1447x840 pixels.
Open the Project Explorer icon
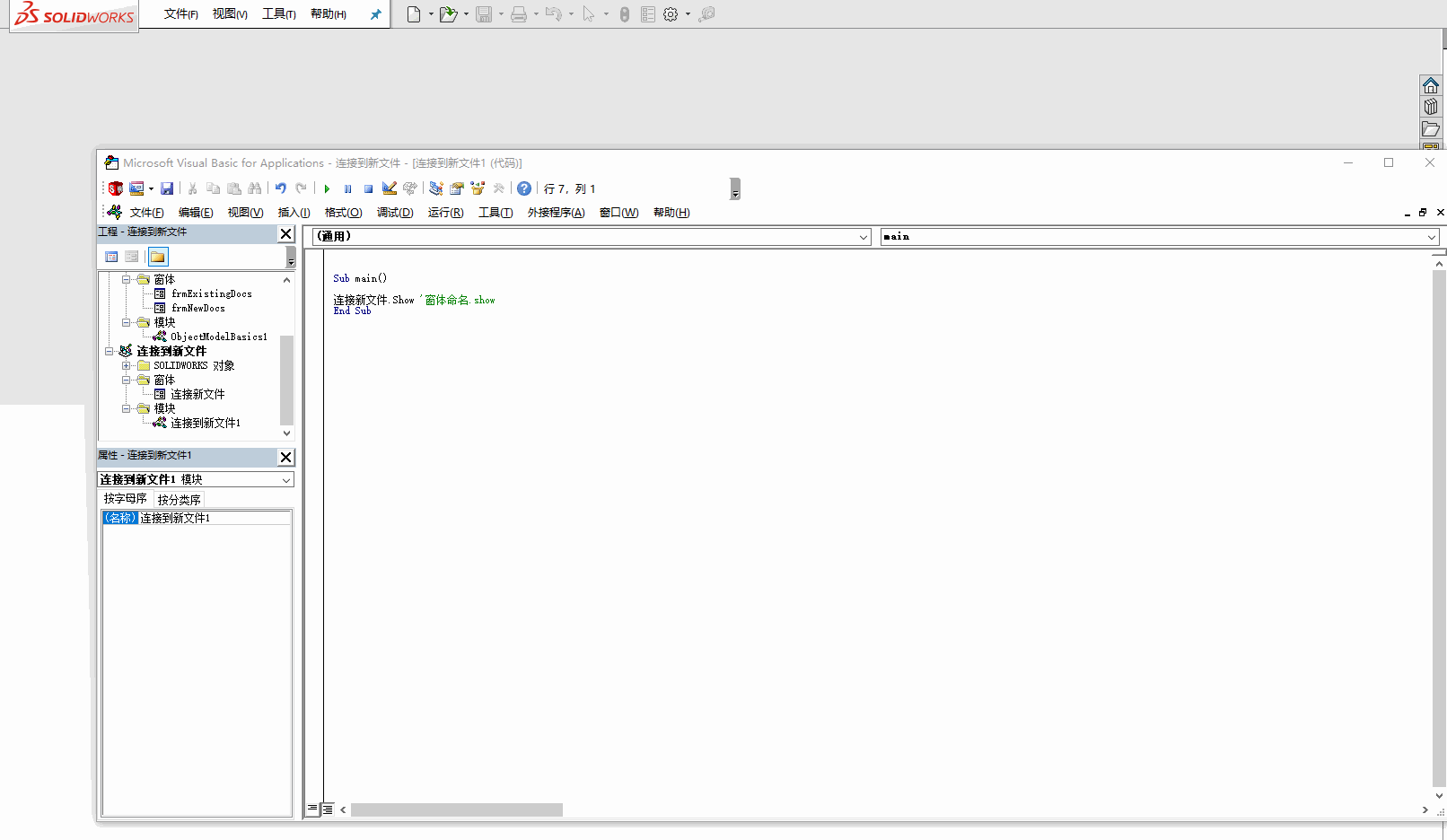tap(436, 188)
